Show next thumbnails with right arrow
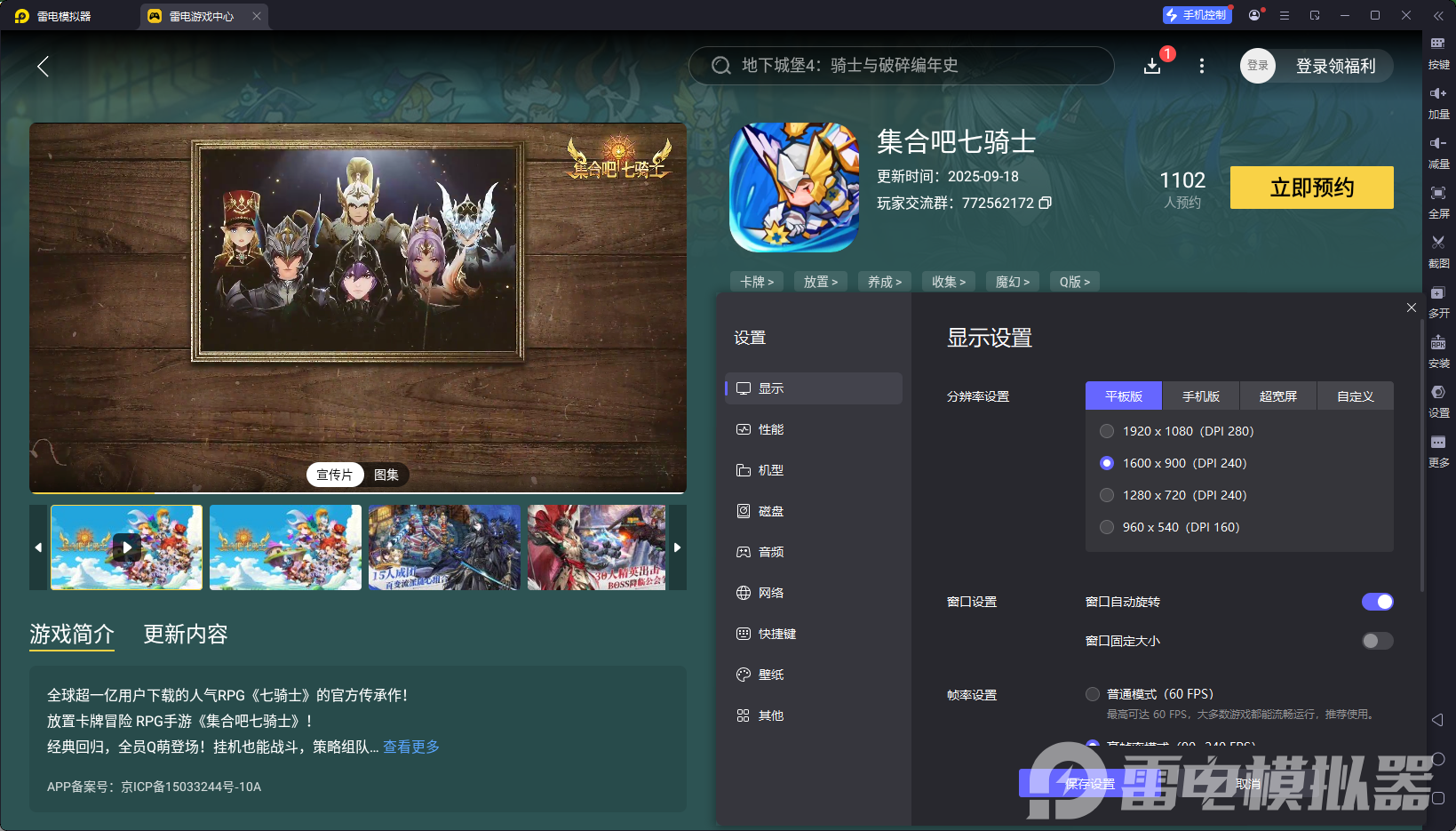Viewport: 1456px width, 831px height. pyautogui.click(x=678, y=547)
